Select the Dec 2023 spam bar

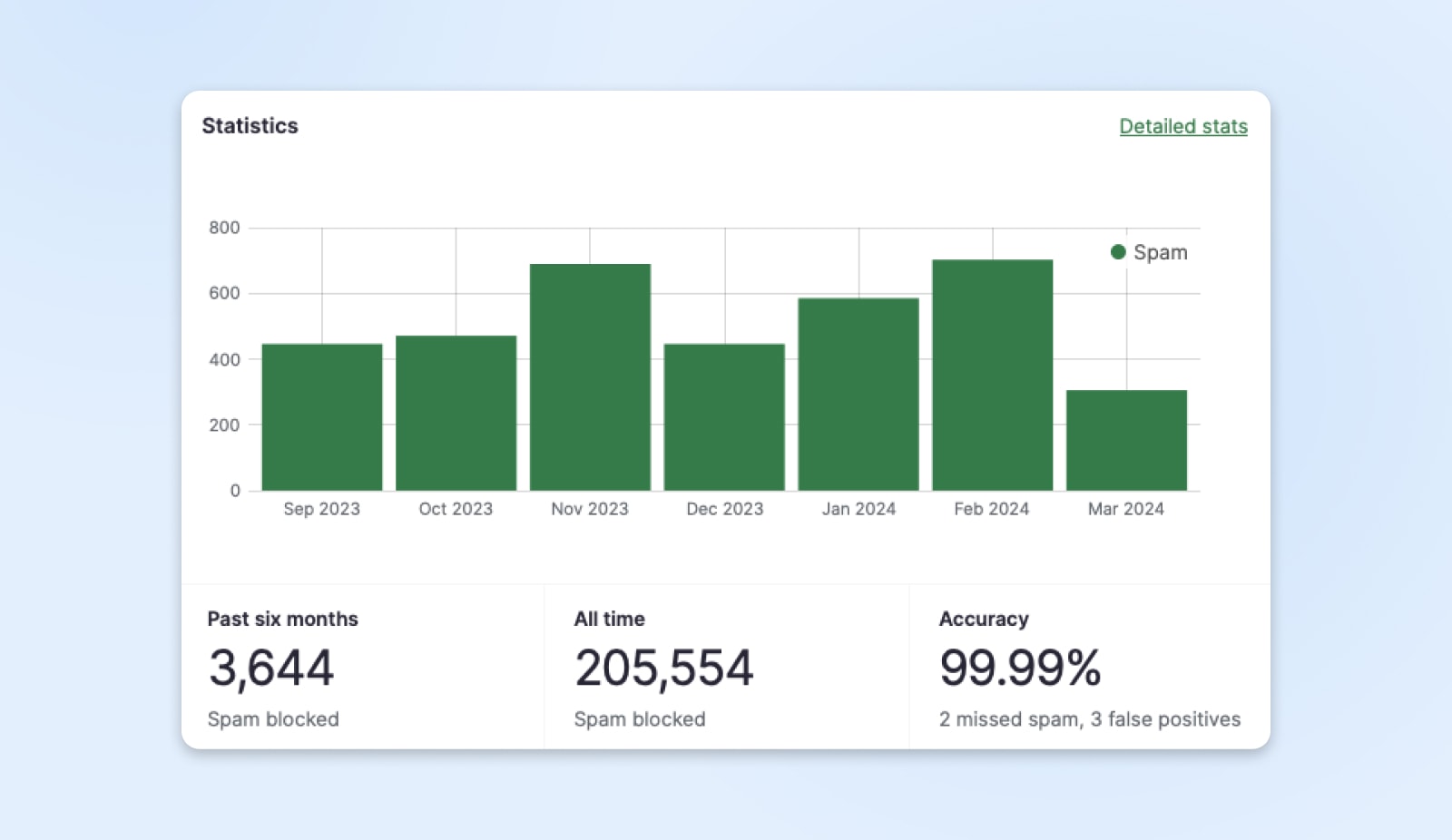724,417
